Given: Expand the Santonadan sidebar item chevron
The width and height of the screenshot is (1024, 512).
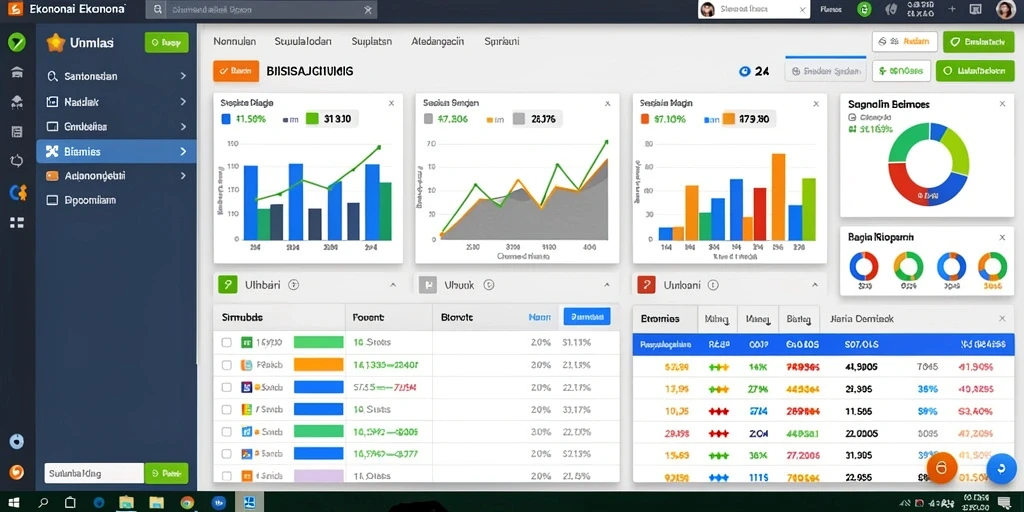Looking at the screenshot, I should (x=183, y=76).
